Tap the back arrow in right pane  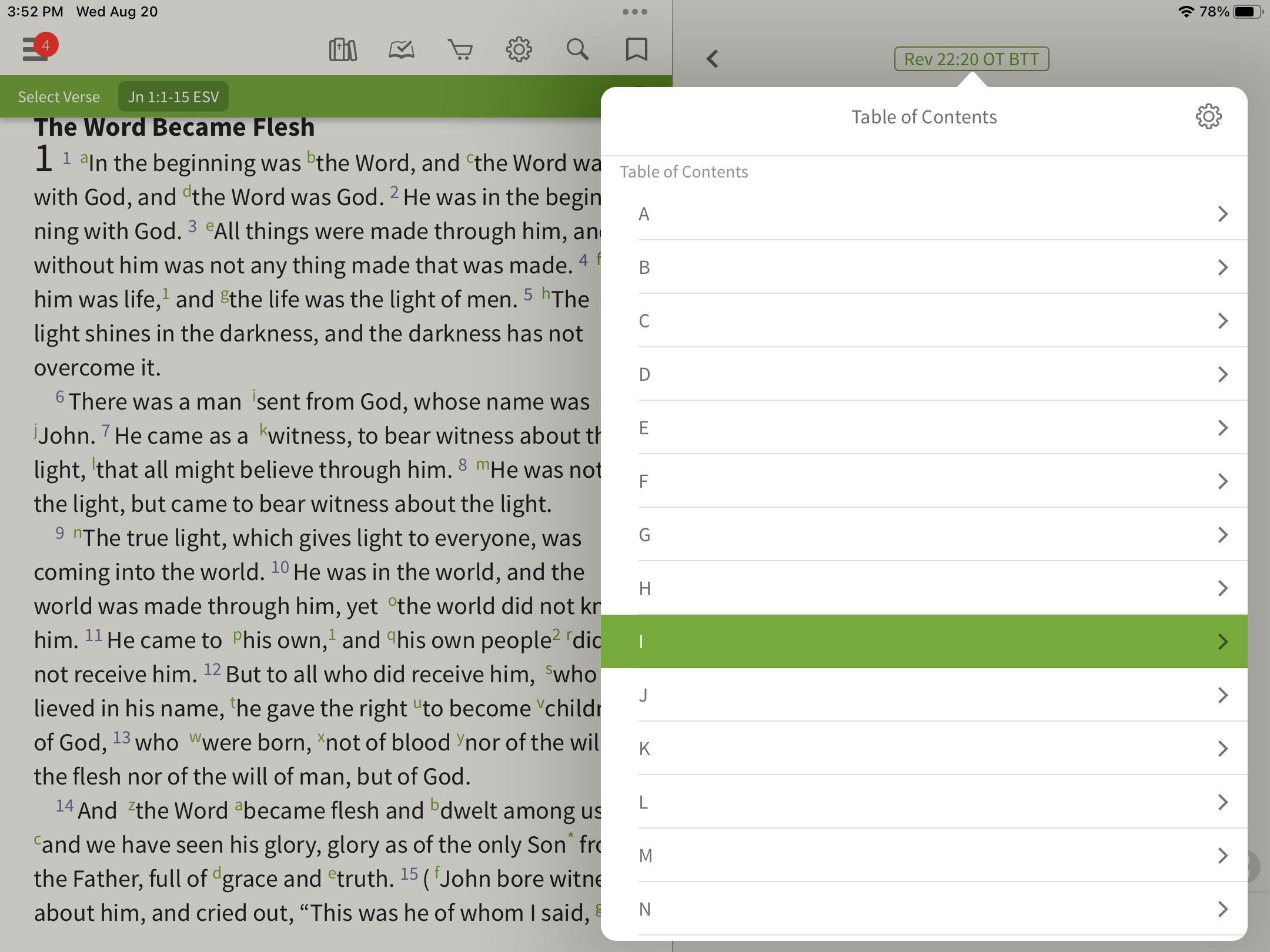[713, 59]
